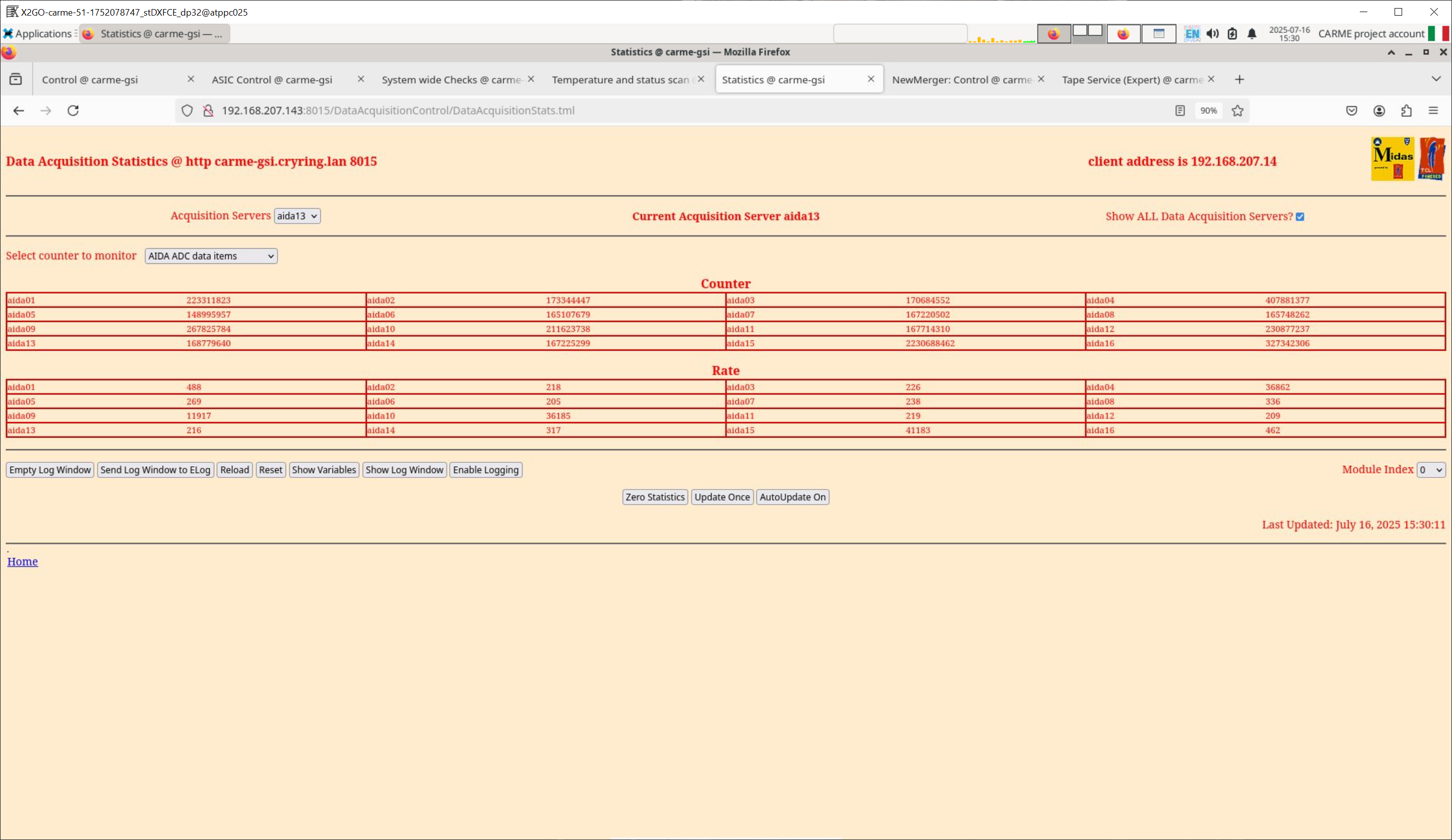Turn on AutoUpdate
The height and width of the screenshot is (840, 1452).
coord(793,497)
